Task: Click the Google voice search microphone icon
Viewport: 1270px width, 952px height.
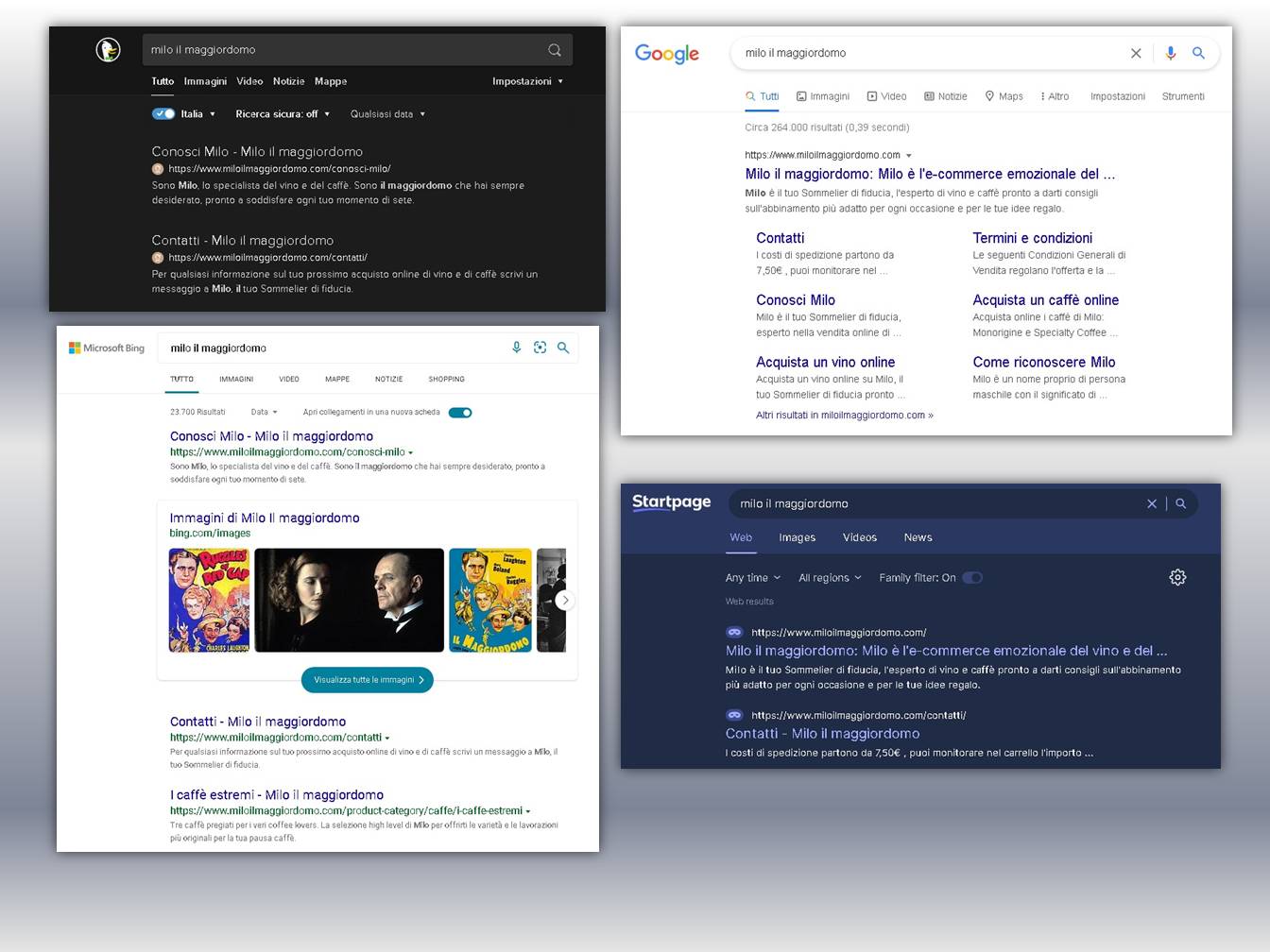Action: [1170, 53]
